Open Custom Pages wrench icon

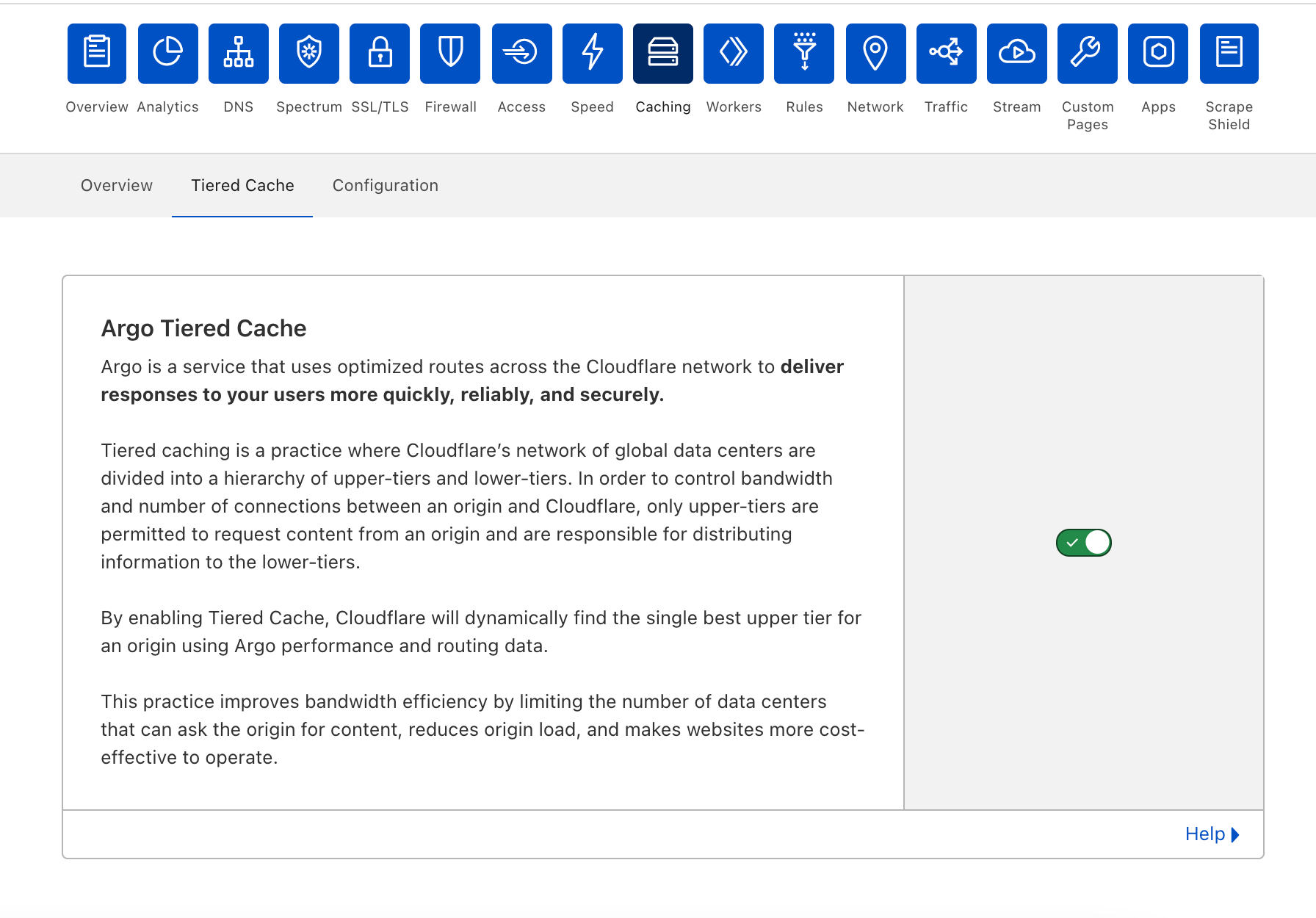coord(1088,54)
